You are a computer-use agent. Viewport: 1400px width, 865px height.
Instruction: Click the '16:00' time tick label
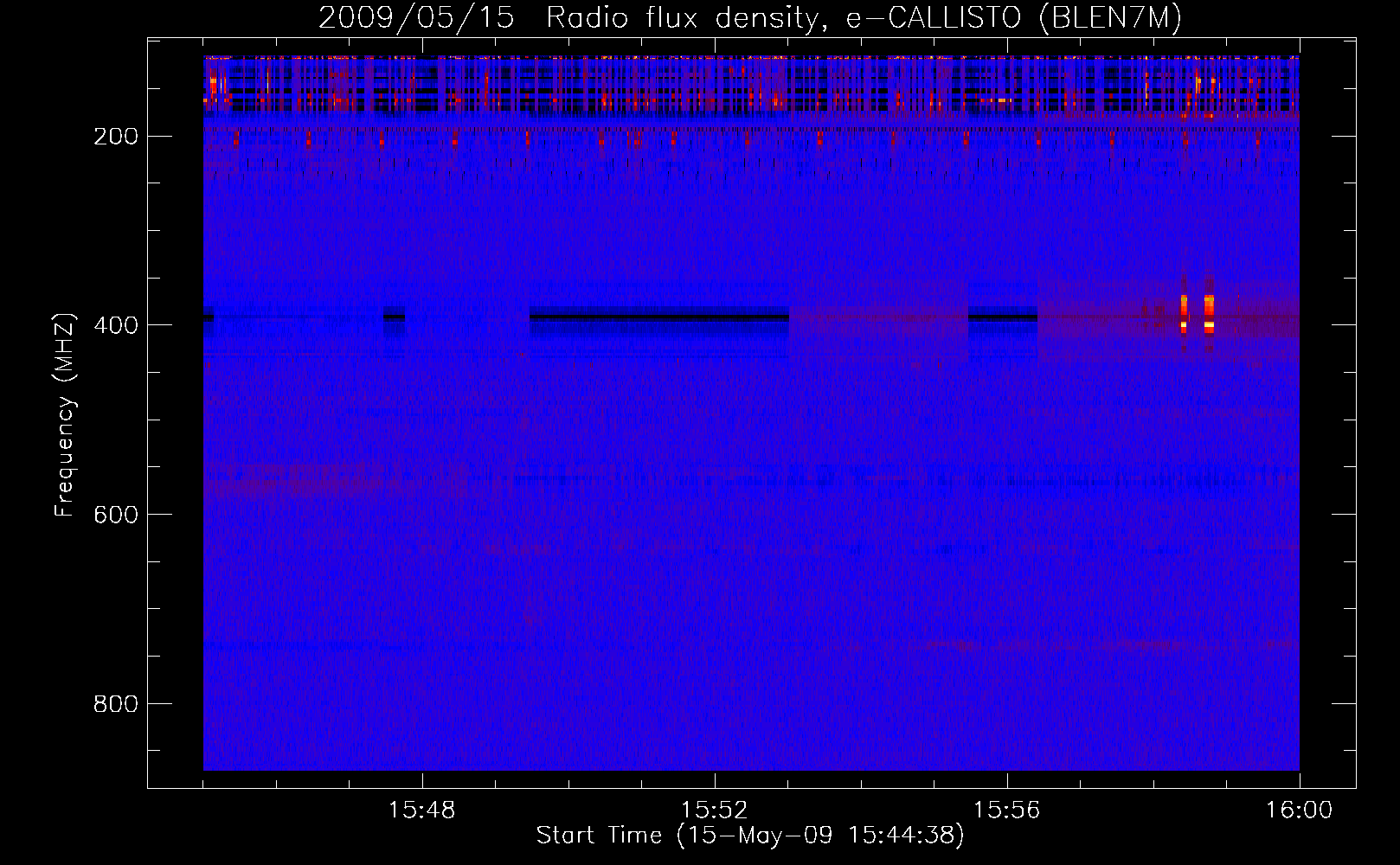[x=1300, y=811]
